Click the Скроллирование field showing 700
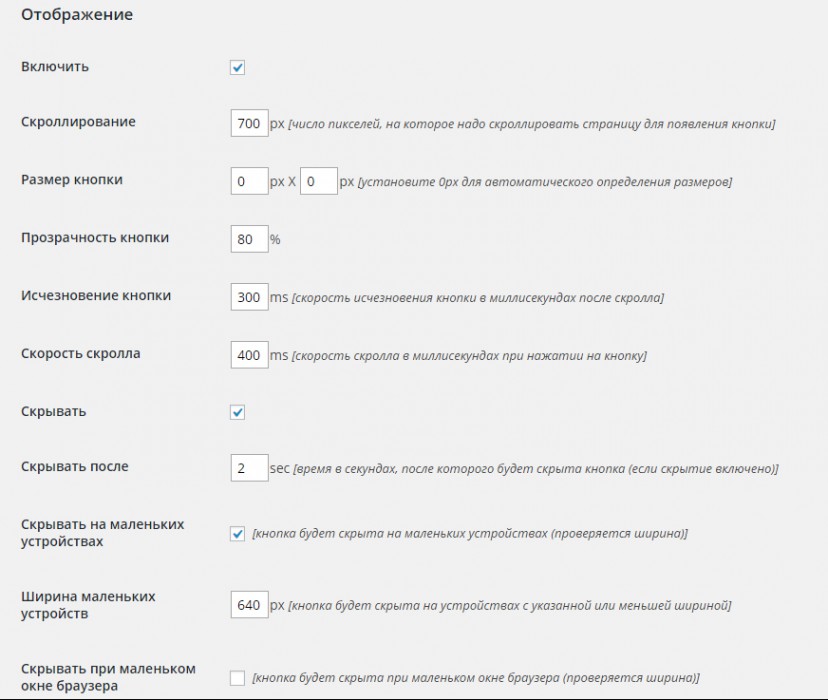828x700 pixels. [249, 123]
